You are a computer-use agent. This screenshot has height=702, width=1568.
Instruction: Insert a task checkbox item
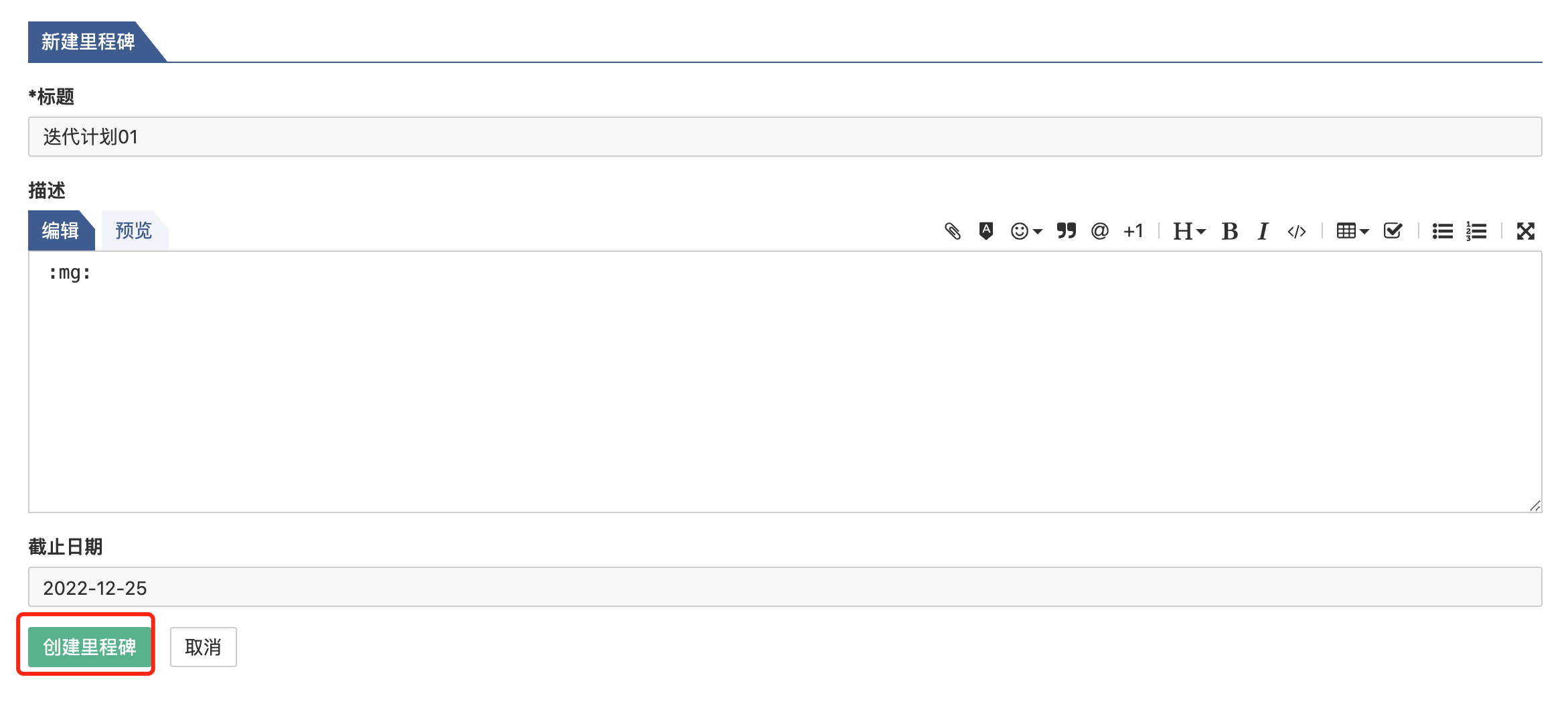tap(1393, 231)
